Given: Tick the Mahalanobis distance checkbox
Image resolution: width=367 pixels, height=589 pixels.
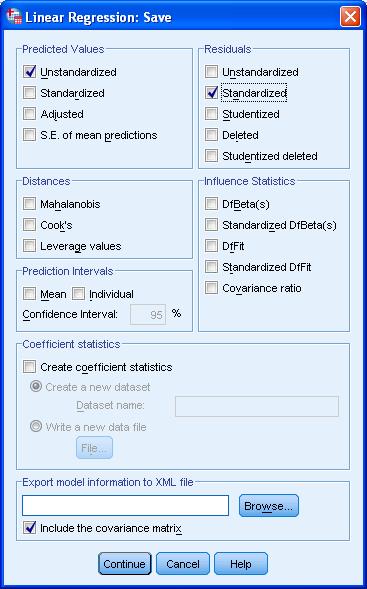Looking at the screenshot, I should pyautogui.click(x=29, y=204).
